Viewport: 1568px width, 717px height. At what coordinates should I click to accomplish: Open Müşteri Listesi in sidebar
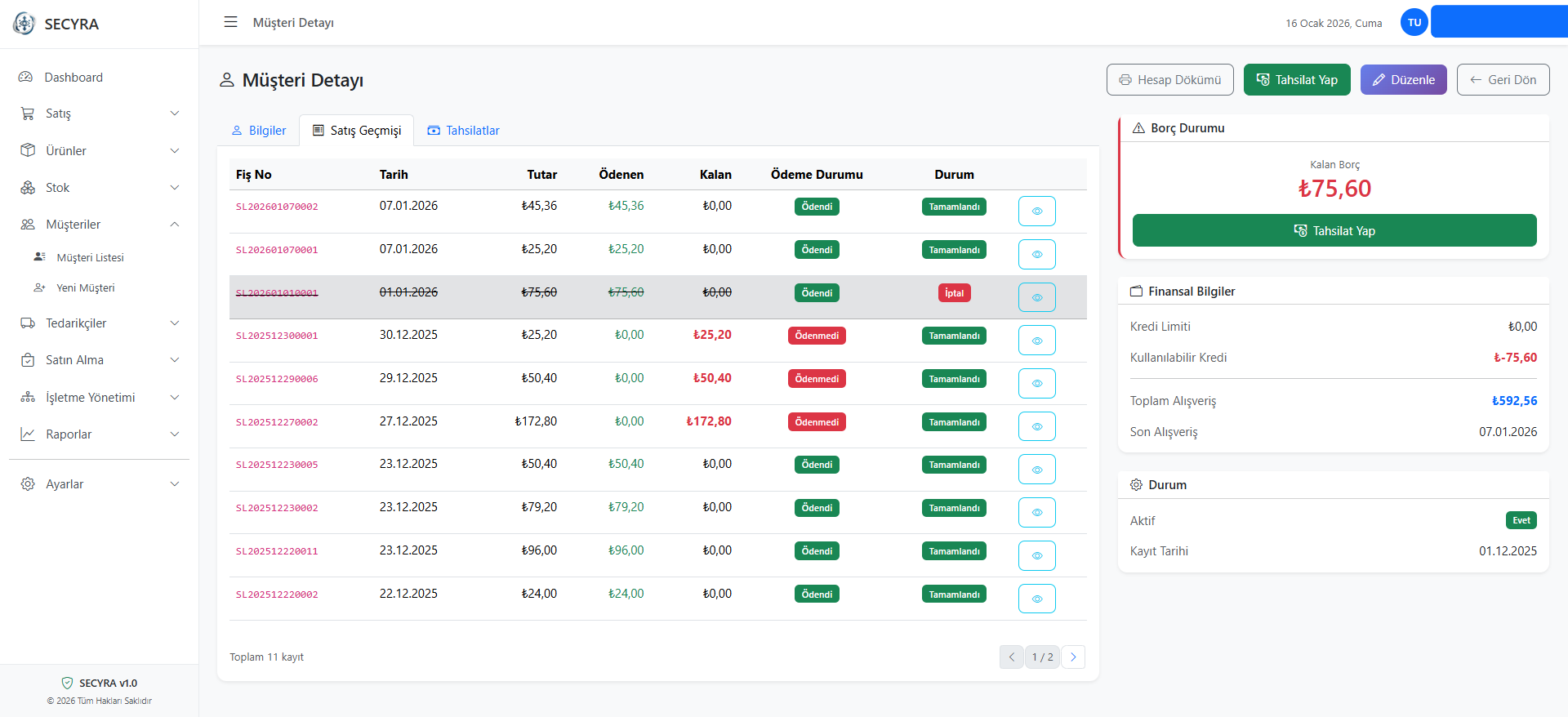pyautogui.click(x=90, y=257)
